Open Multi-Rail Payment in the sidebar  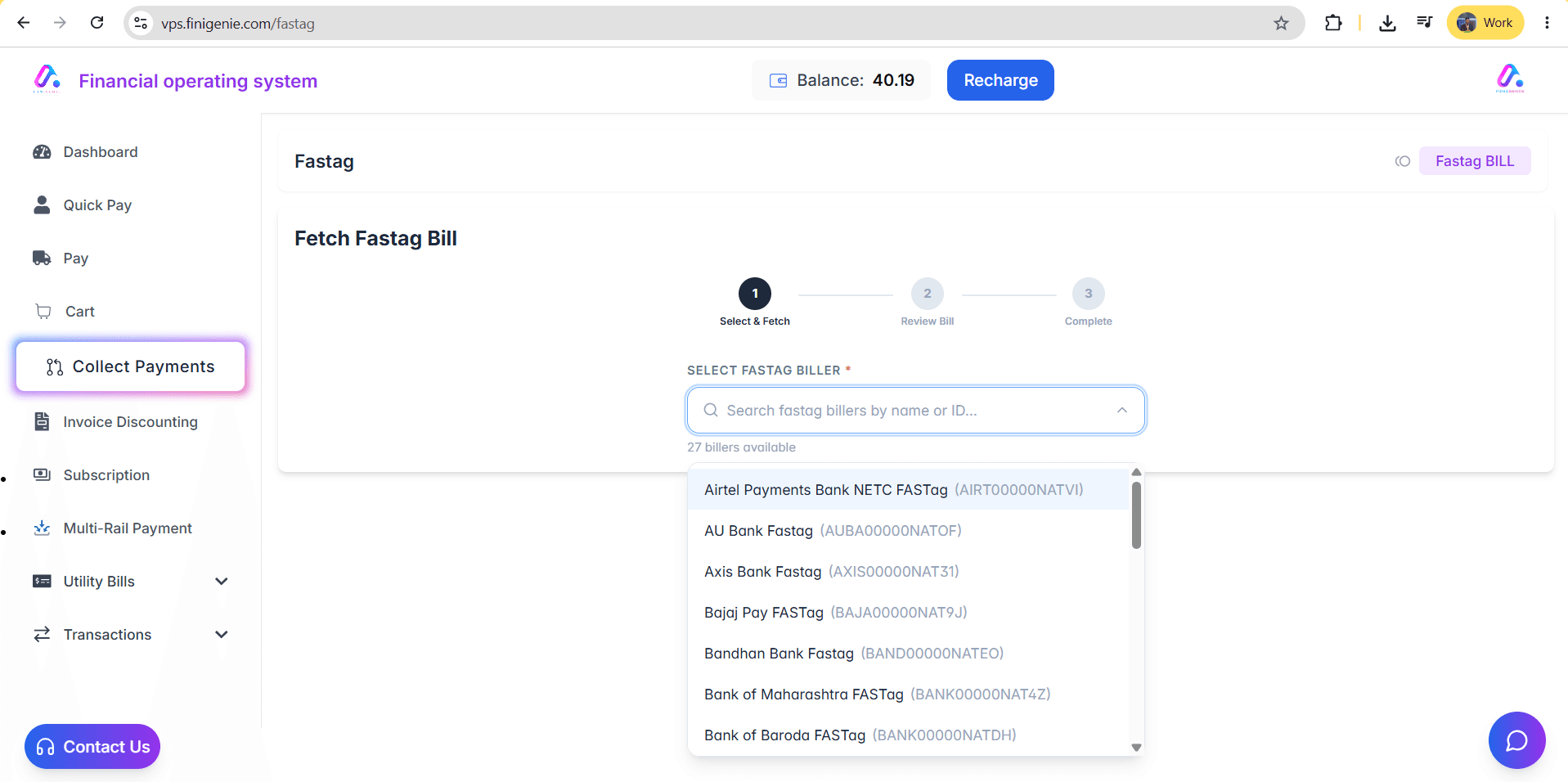click(128, 528)
